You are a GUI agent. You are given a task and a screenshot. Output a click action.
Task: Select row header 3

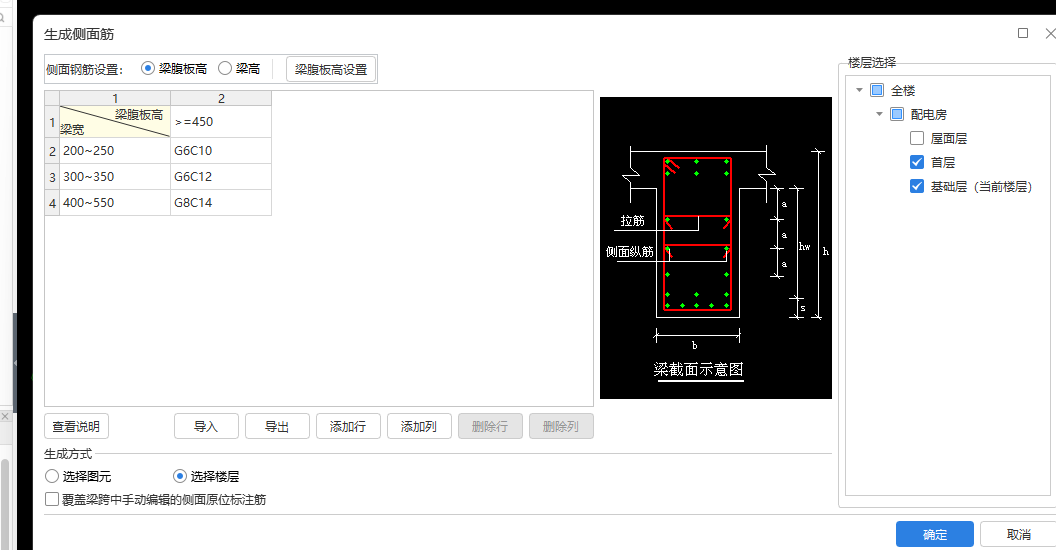pyautogui.click(x=53, y=177)
